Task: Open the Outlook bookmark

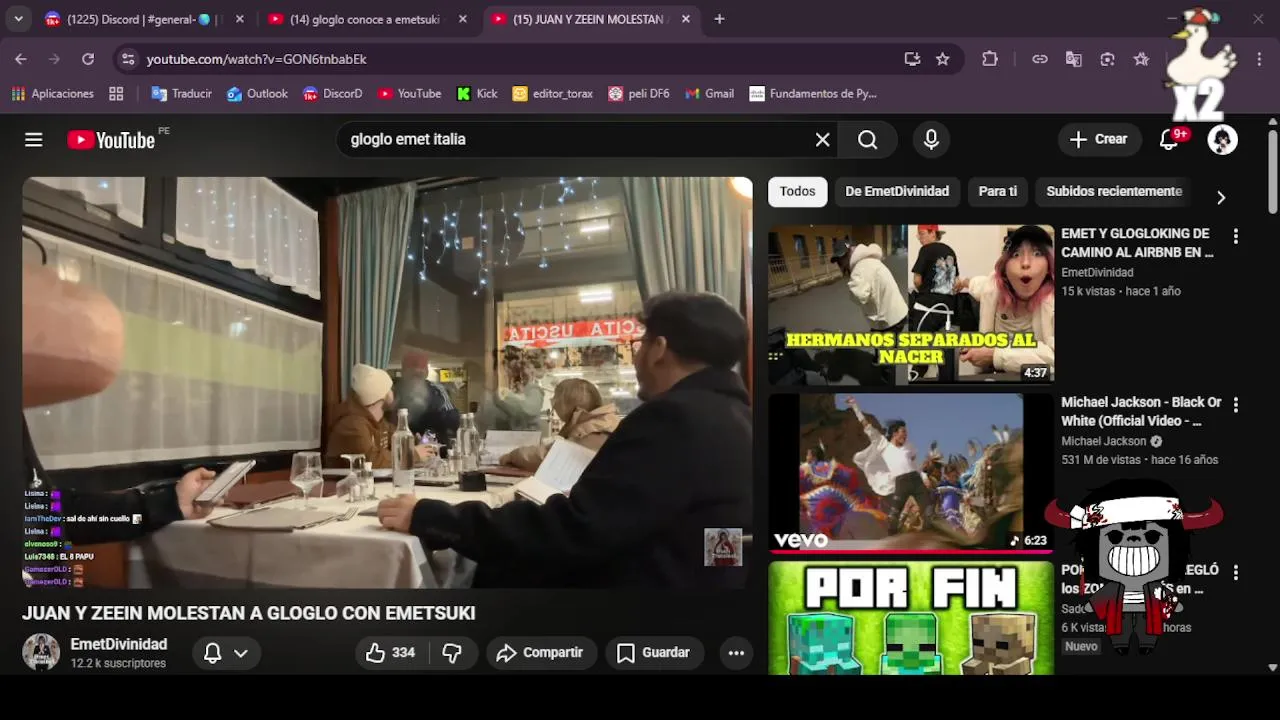Action: (x=257, y=94)
